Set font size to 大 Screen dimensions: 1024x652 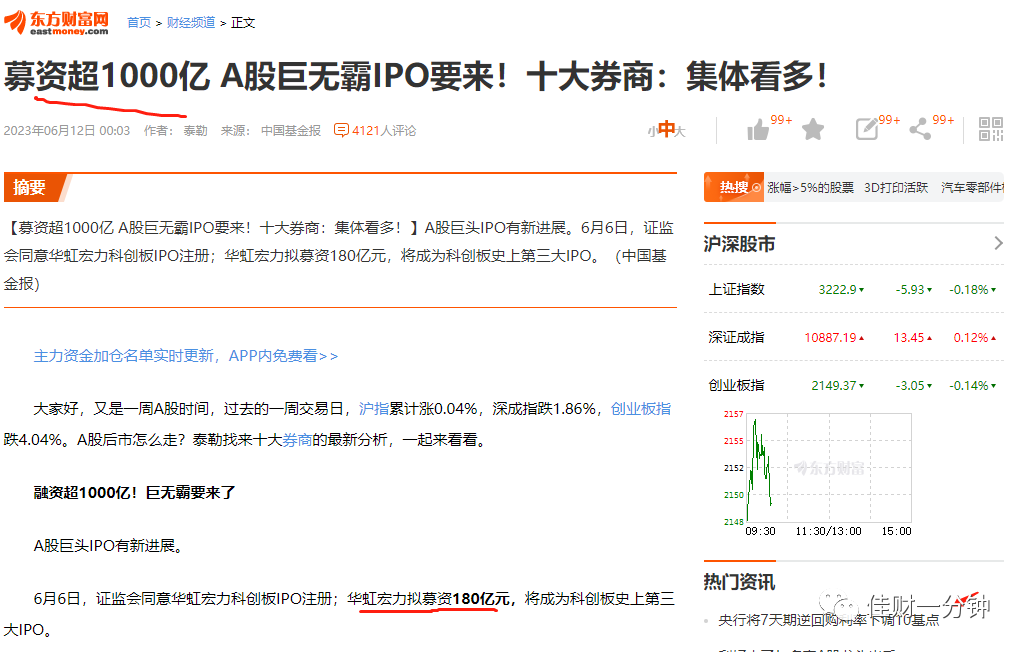[680, 132]
